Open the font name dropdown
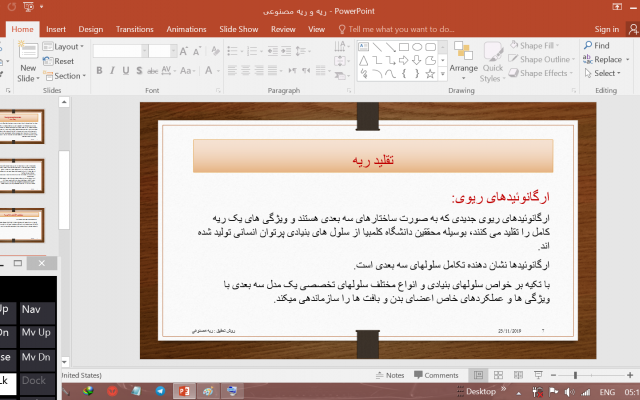Screen dimensions: 640x400 [x=144, y=51]
